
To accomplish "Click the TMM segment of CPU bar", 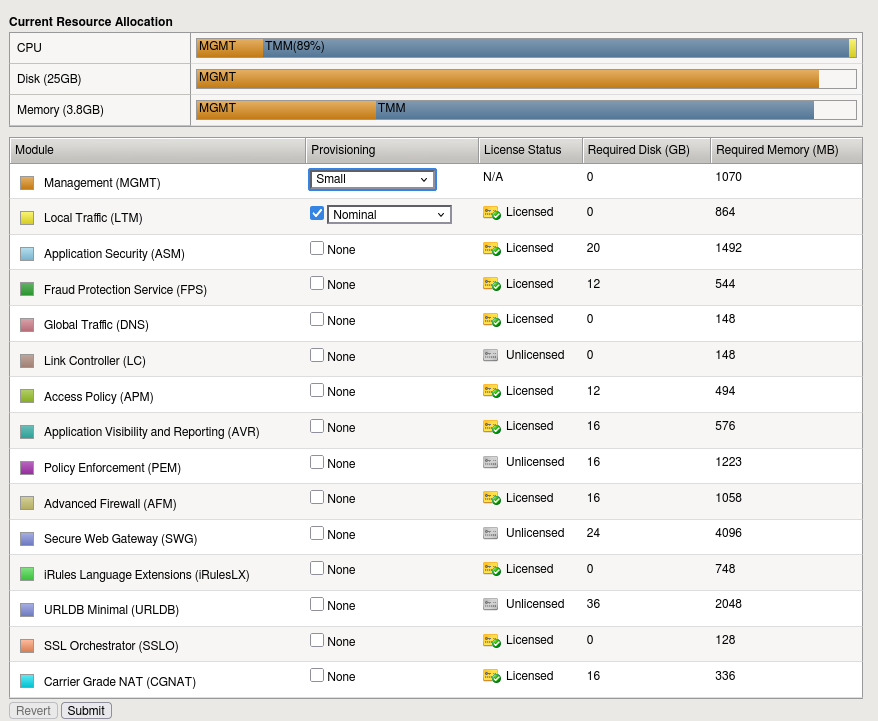I will click(x=555, y=48).
